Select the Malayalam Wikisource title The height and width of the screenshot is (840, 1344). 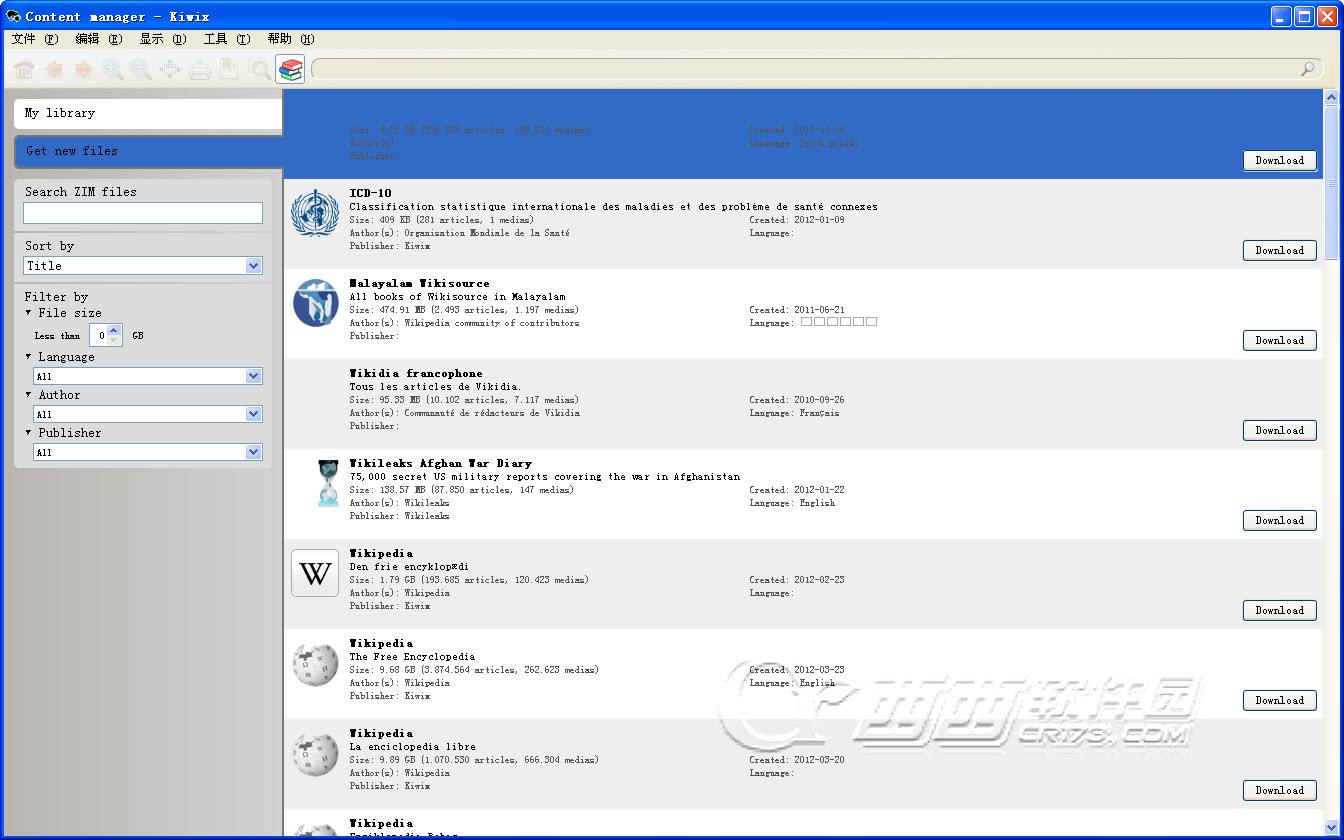click(420, 283)
